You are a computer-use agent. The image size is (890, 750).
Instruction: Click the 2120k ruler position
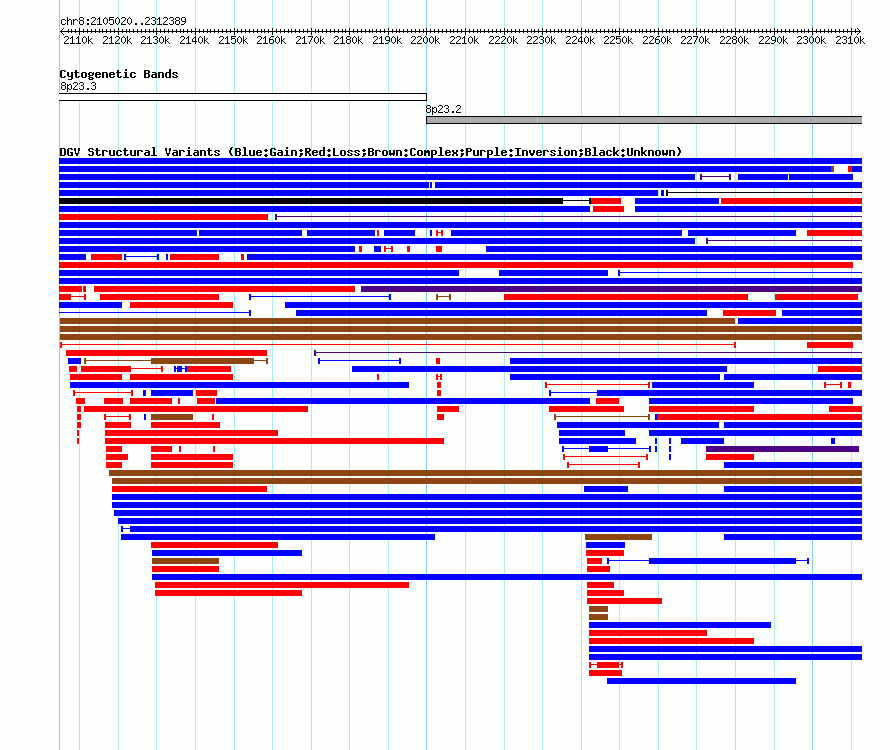[x=117, y=40]
